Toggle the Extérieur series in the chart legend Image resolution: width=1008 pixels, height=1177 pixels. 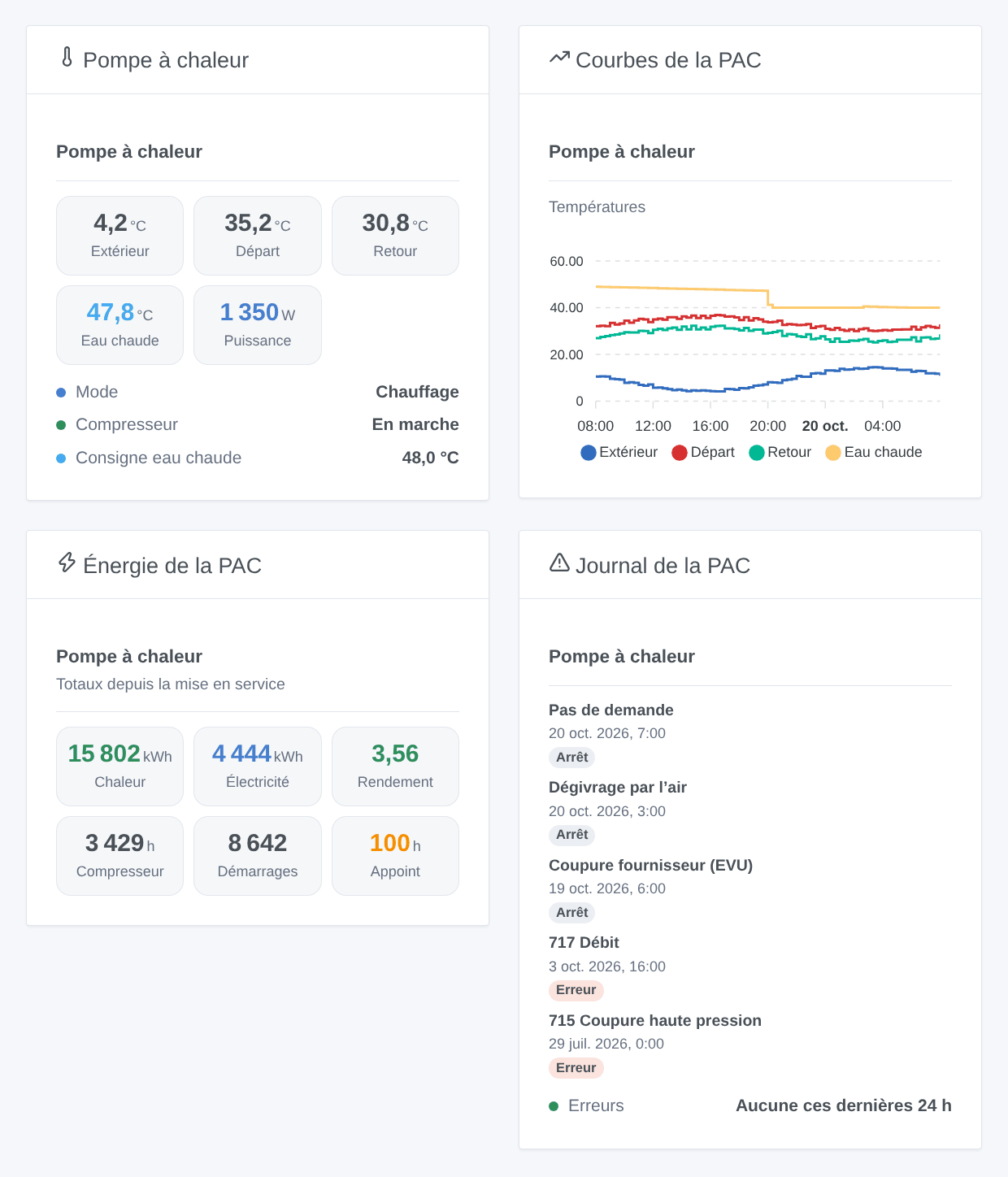[619, 453]
